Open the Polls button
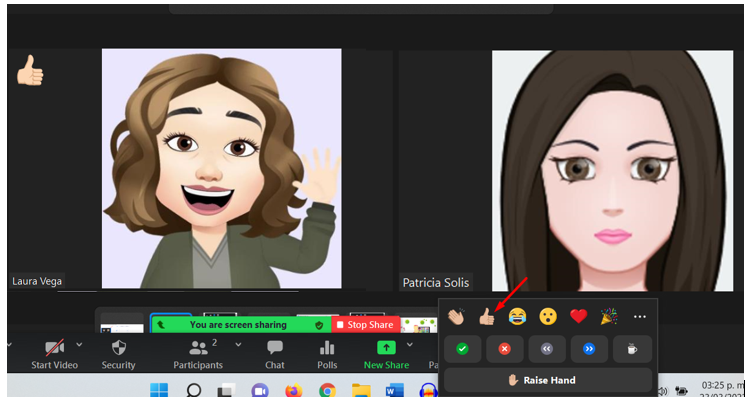Image resolution: width=747 pixels, height=398 pixels. tap(327, 355)
